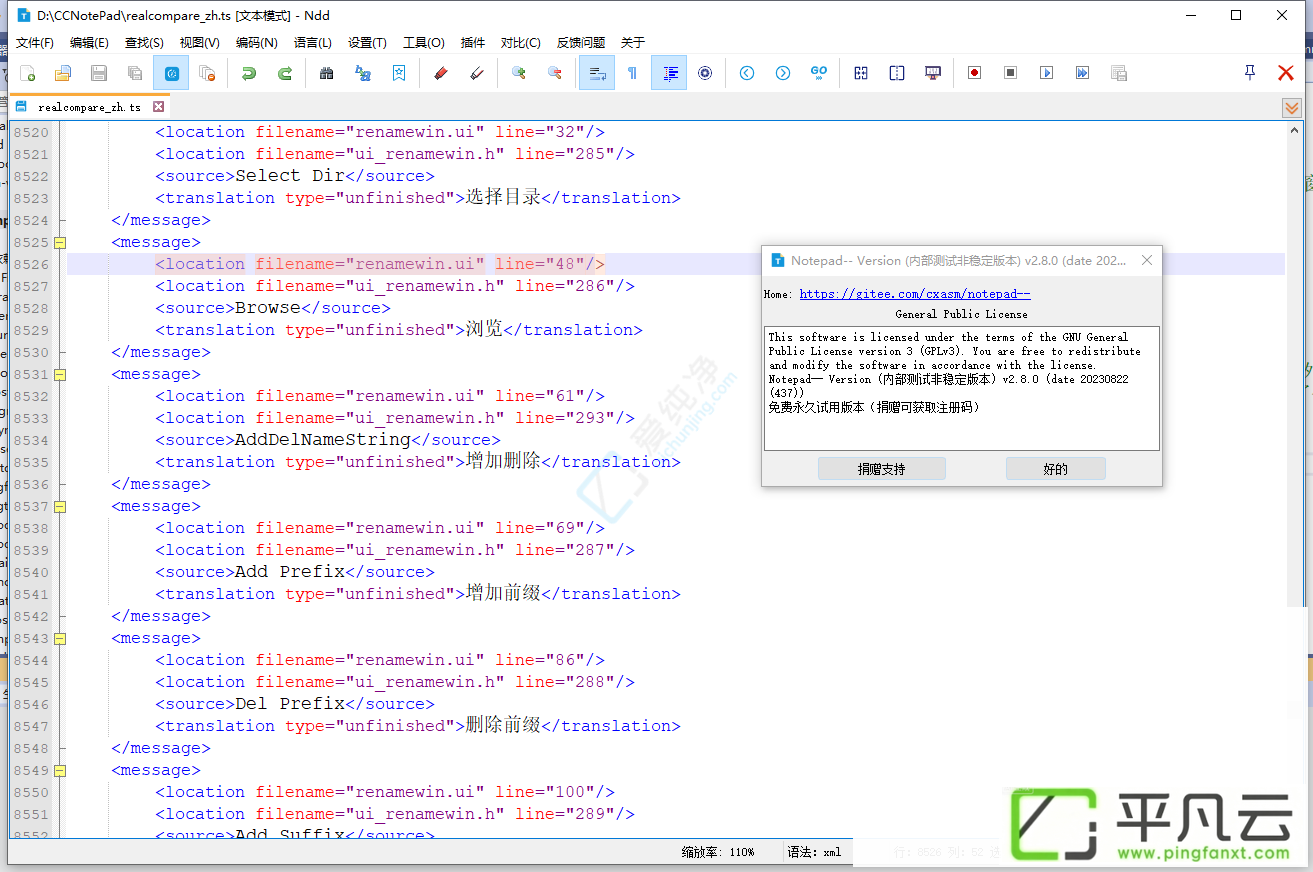Click the green Redo arrow
The image size is (1313, 872).
tap(285, 73)
